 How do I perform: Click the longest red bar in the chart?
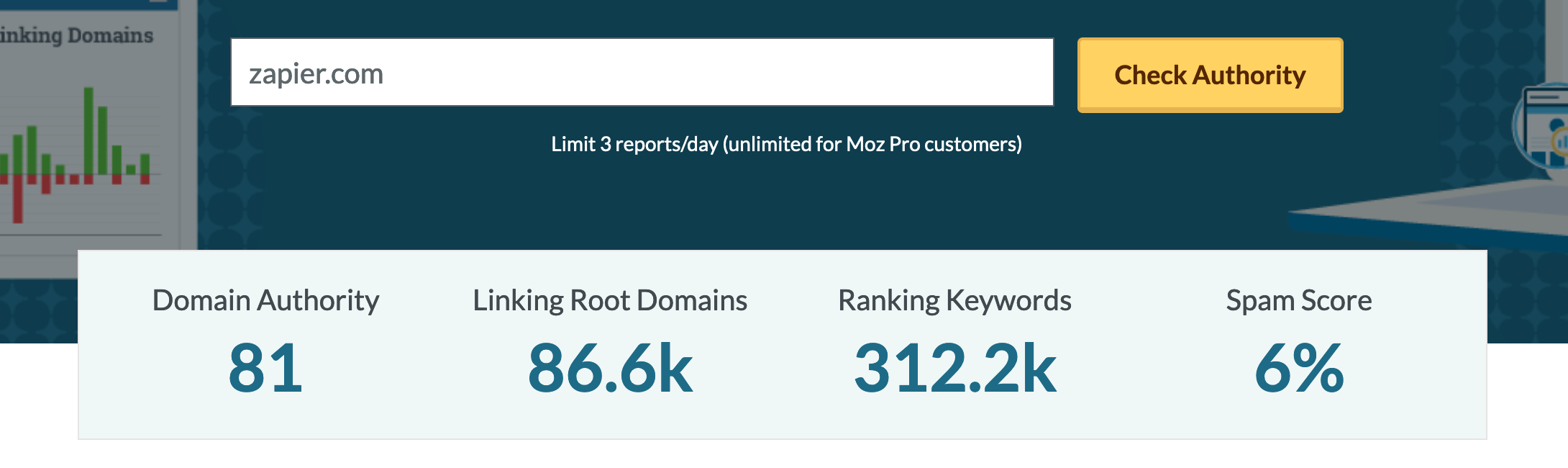tap(18, 199)
